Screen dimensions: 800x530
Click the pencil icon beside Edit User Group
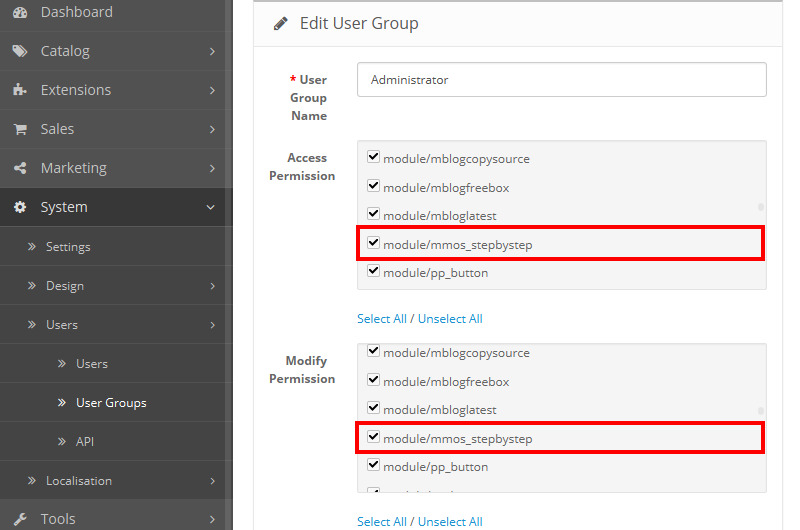pyautogui.click(x=281, y=23)
